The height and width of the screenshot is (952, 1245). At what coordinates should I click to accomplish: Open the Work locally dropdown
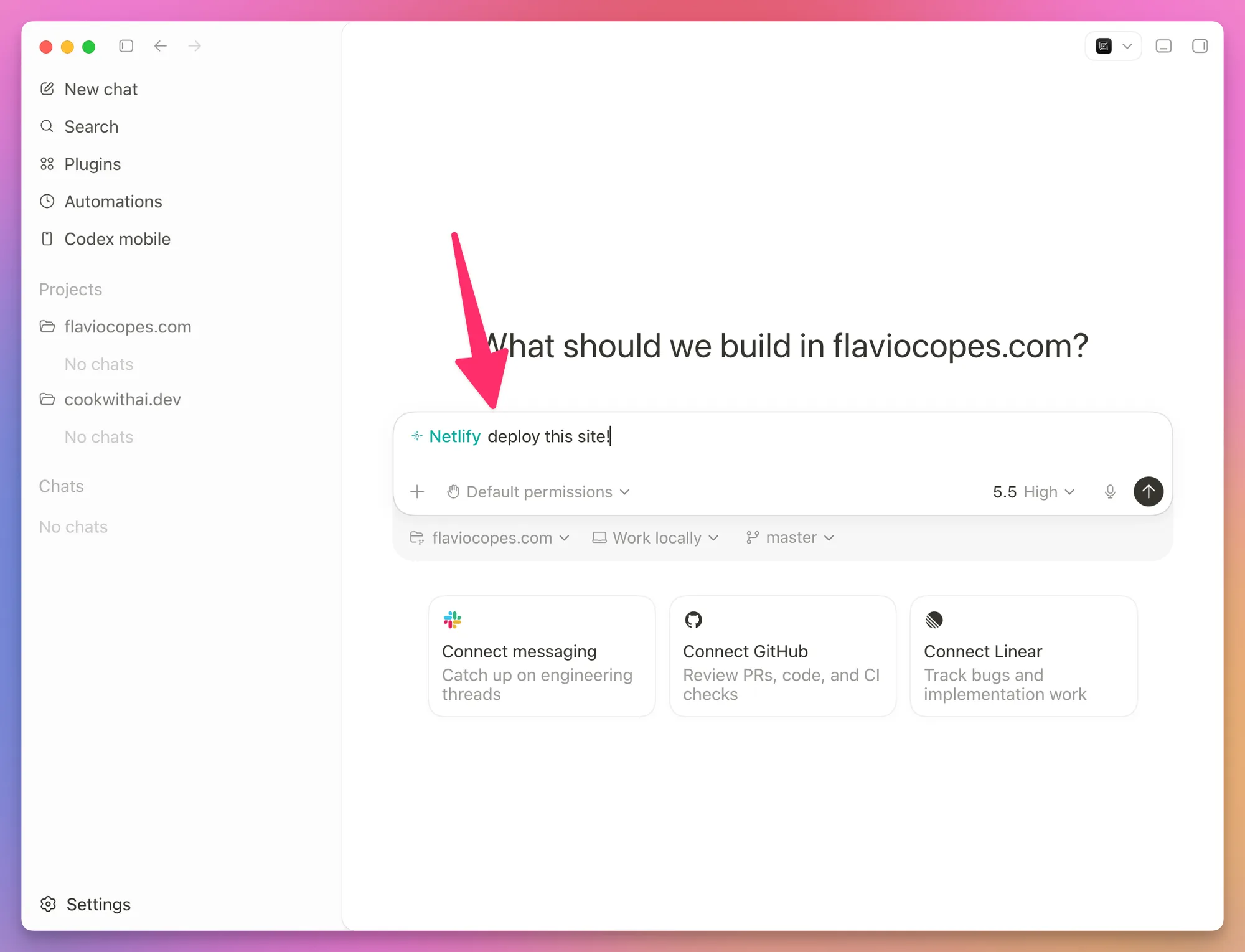pos(655,537)
